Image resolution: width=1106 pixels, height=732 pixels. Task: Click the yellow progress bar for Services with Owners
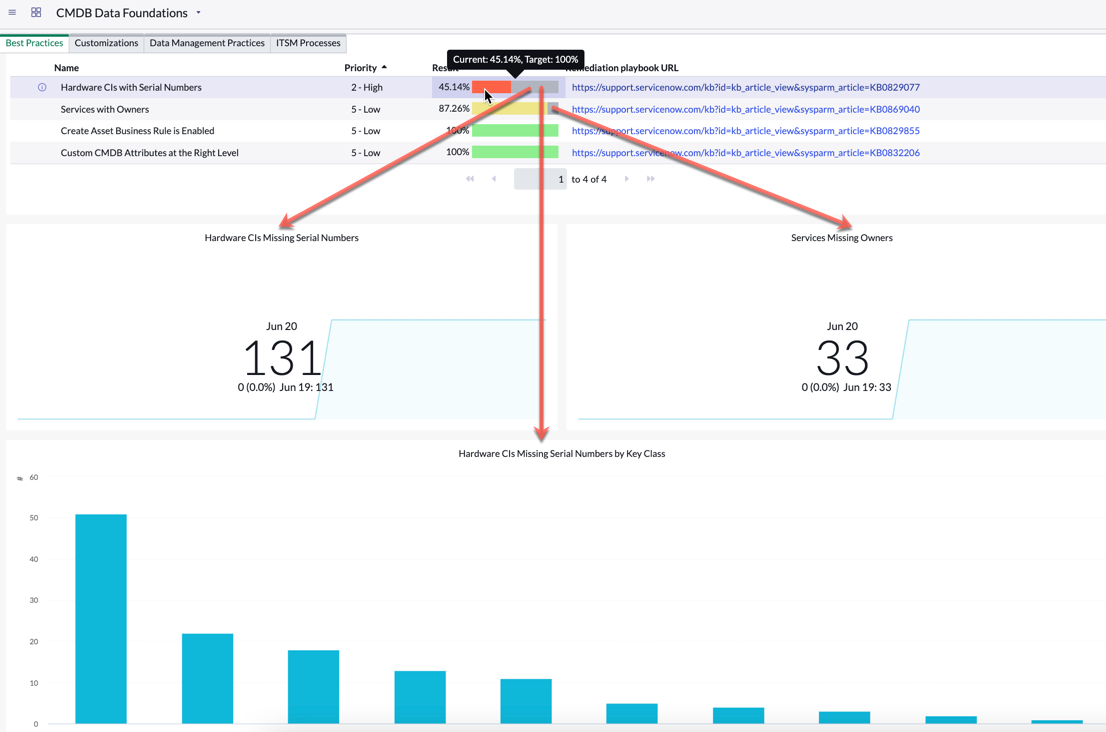[x=509, y=109]
